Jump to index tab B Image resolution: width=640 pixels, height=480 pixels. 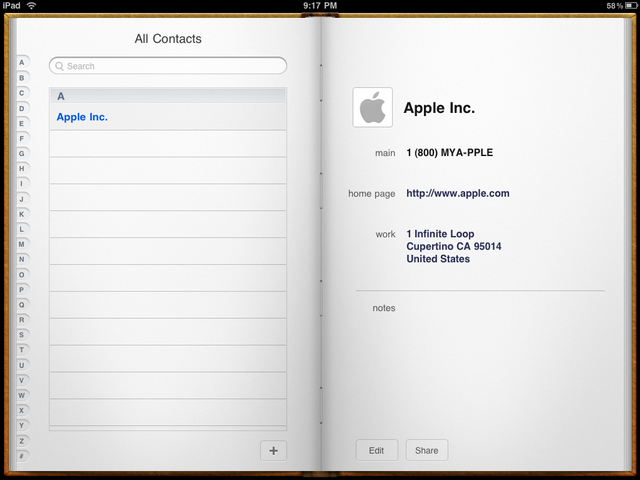tap(22, 78)
